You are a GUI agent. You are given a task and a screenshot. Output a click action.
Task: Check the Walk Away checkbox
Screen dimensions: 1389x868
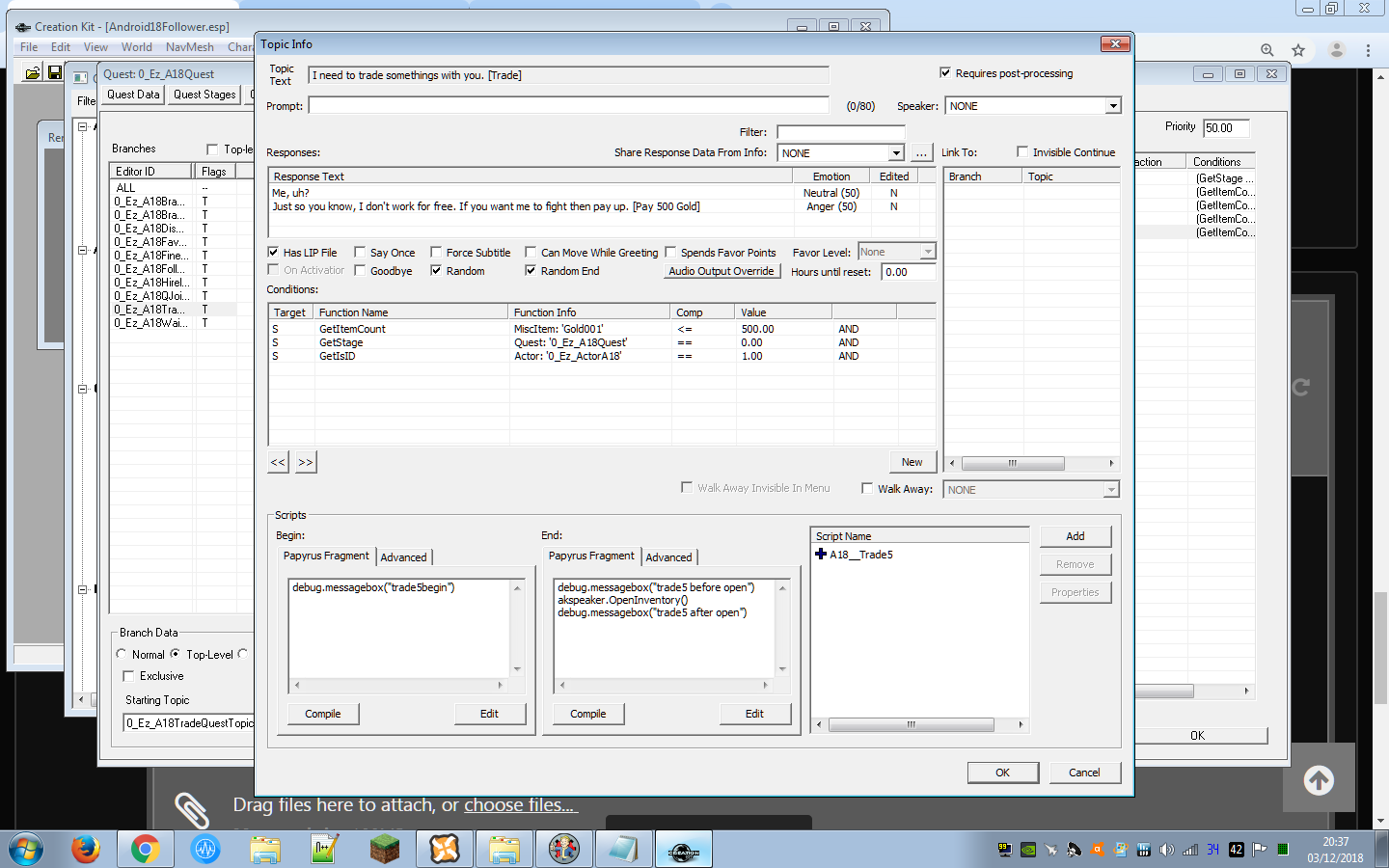pyautogui.click(x=867, y=488)
